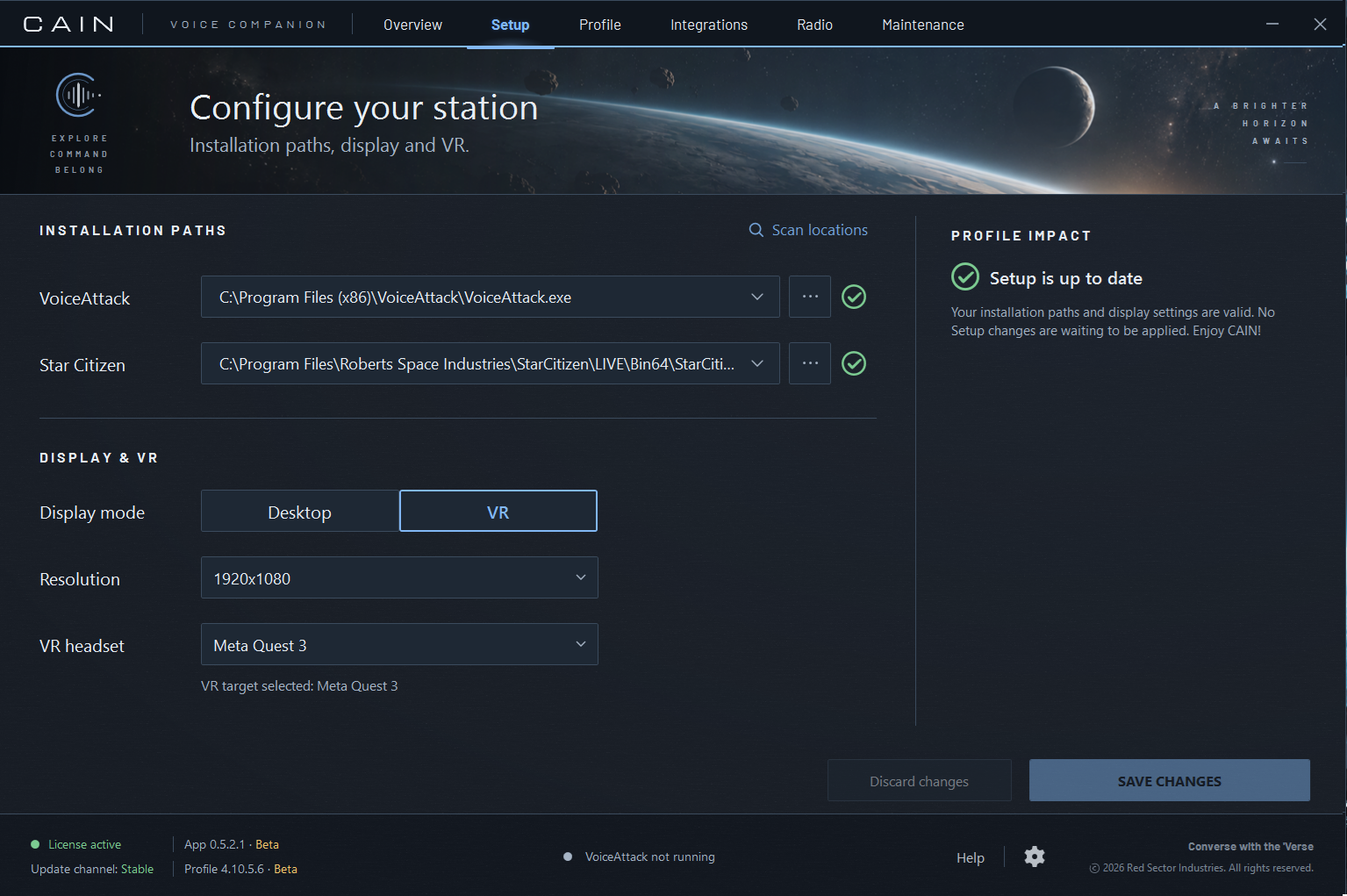Go to the Overview tab
This screenshot has height=896, width=1347.
click(x=412, y=25)
